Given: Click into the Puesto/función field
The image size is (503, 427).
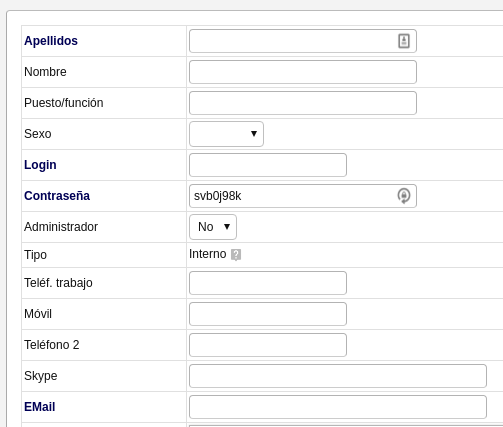Looking at the screenshot, I should (x=303, y=103).
